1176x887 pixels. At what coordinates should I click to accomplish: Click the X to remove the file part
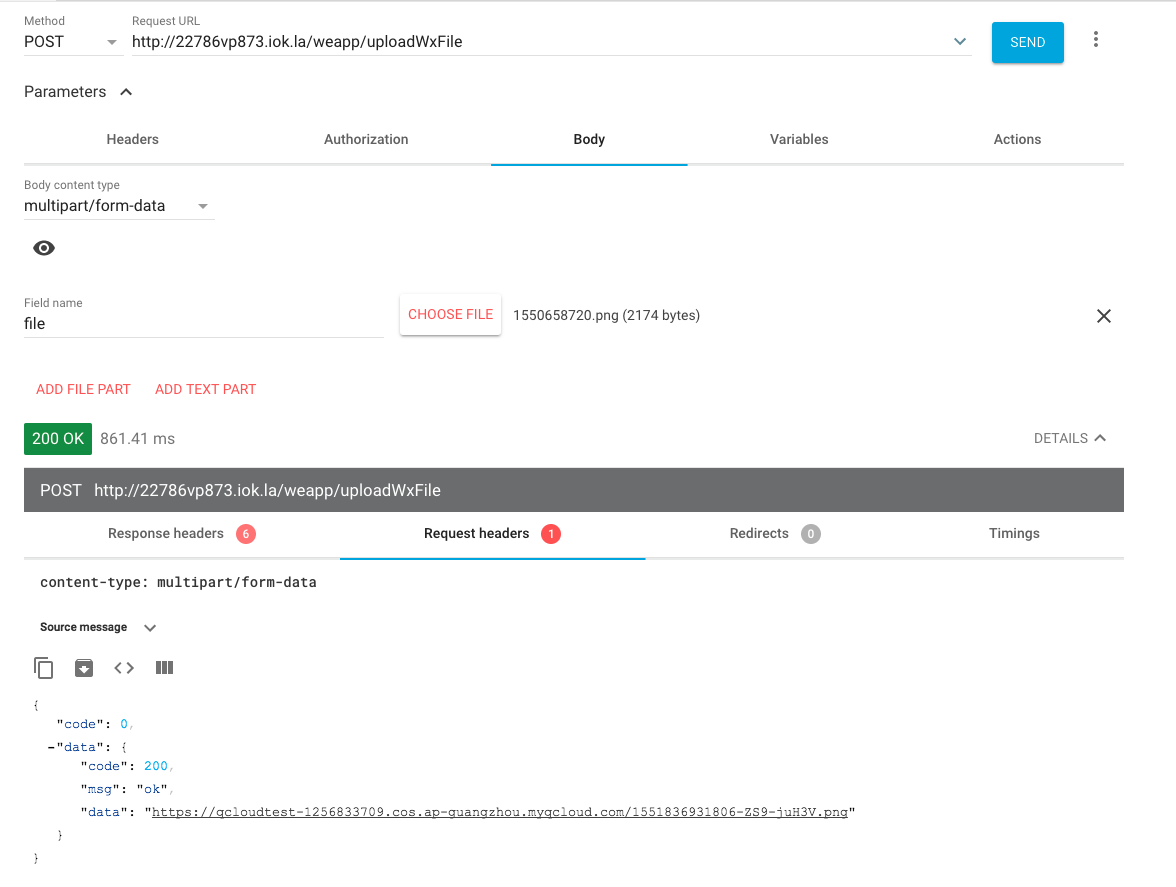tap(1104, 315)
